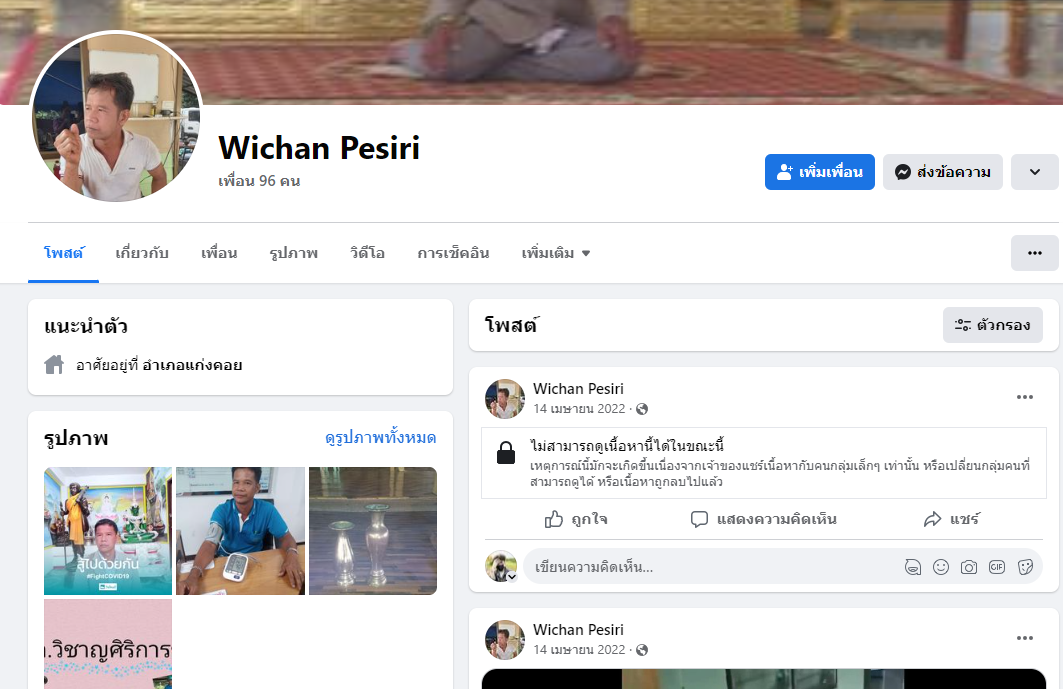Insert an avatar sticker in comment
The height and width of the screenshot is (689, 1063).
click(913, 567)
